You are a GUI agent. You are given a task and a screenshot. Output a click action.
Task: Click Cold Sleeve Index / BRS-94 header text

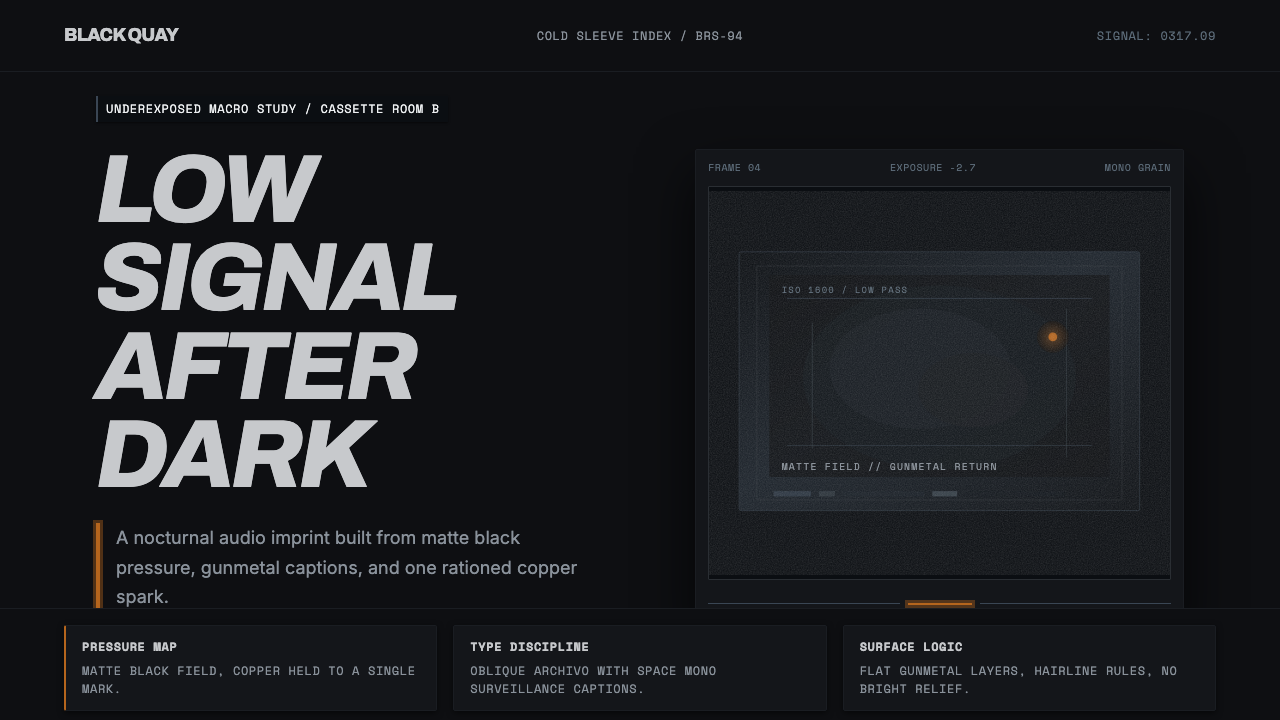pos(640,36)
